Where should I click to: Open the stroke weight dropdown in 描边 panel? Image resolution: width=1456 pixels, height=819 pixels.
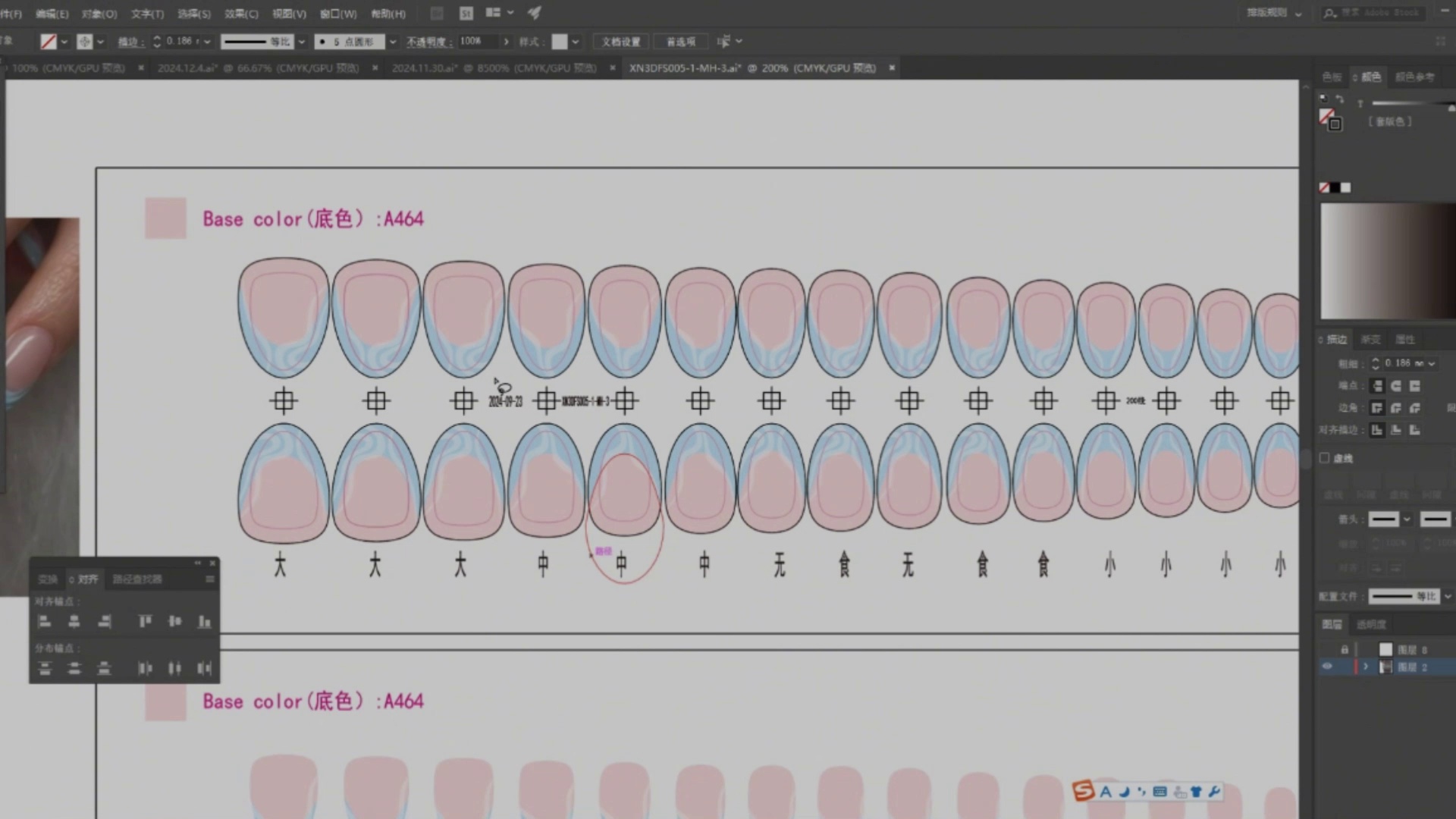coord(1432,363)
